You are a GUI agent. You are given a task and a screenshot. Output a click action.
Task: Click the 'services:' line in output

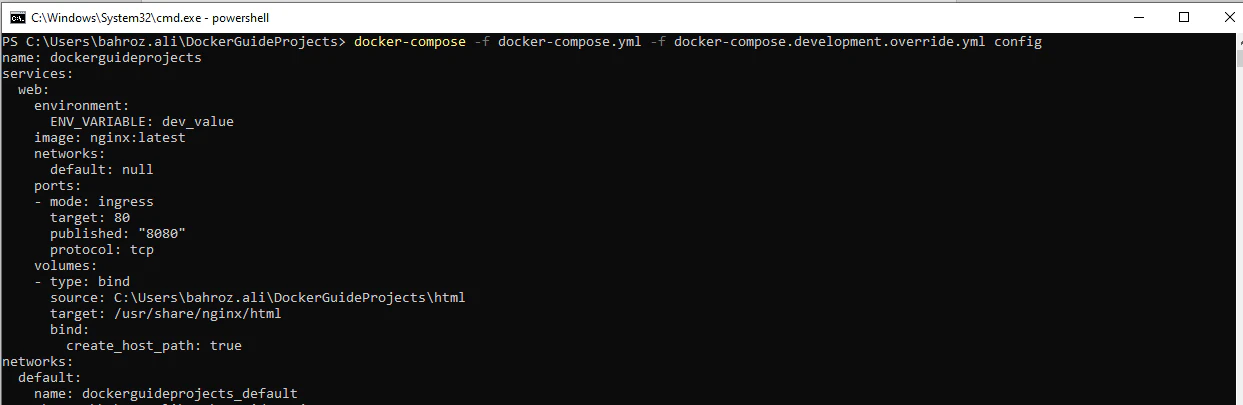point(38,74)
